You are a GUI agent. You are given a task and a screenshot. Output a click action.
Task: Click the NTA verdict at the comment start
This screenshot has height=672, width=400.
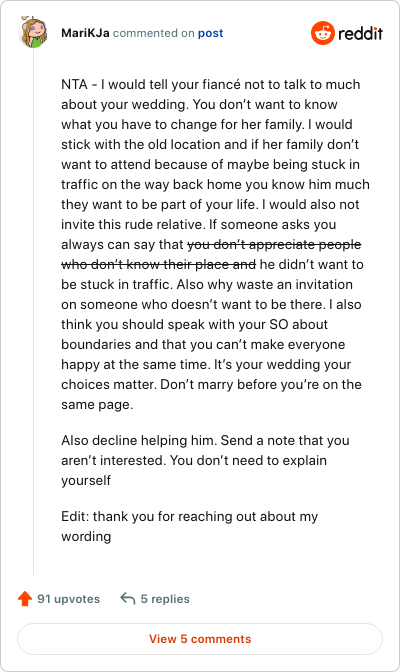coord(75,84)
